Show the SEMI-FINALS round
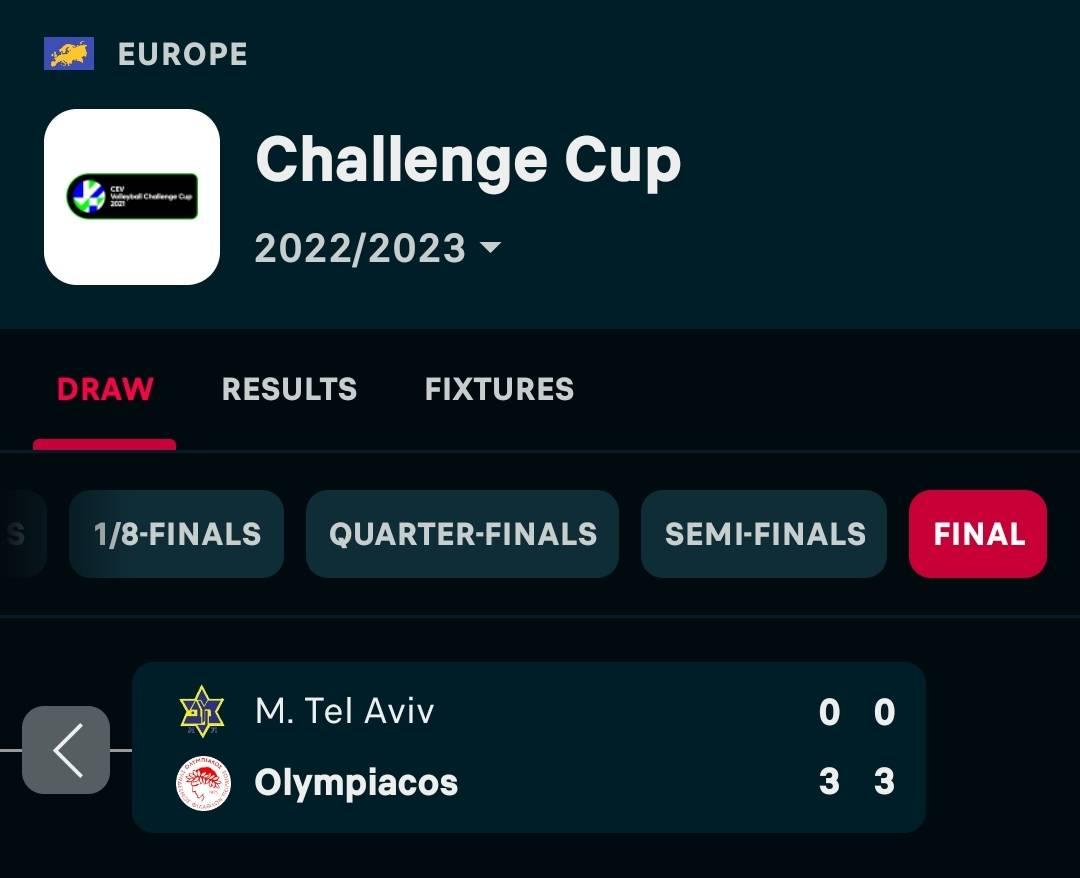 [764, 534]
